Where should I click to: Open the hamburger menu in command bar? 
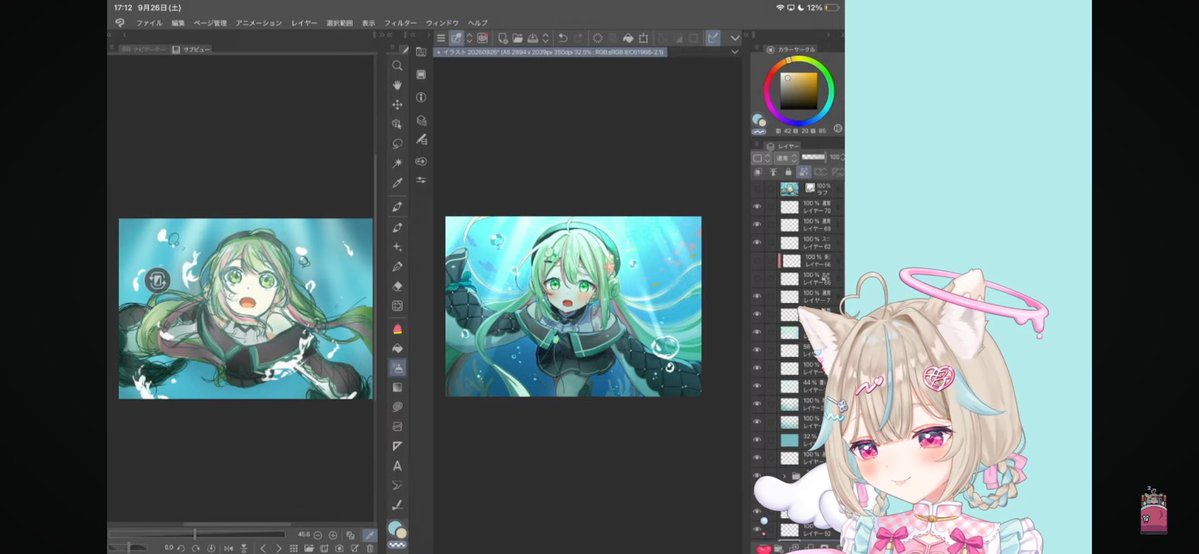click(441, 37)
